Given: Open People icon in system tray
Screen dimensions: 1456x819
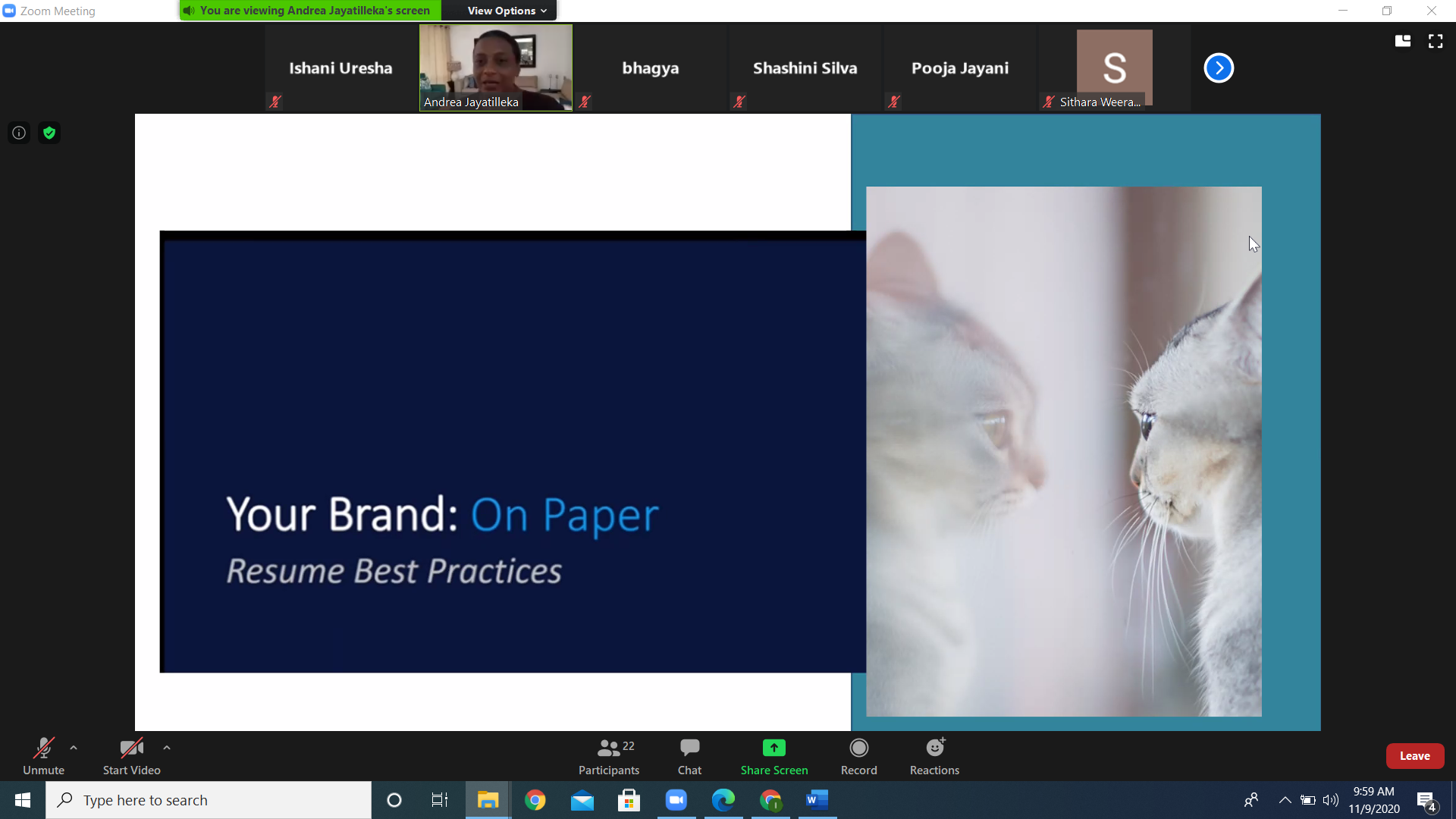Looking at the screenshot, I should (x=1251, y=800).
